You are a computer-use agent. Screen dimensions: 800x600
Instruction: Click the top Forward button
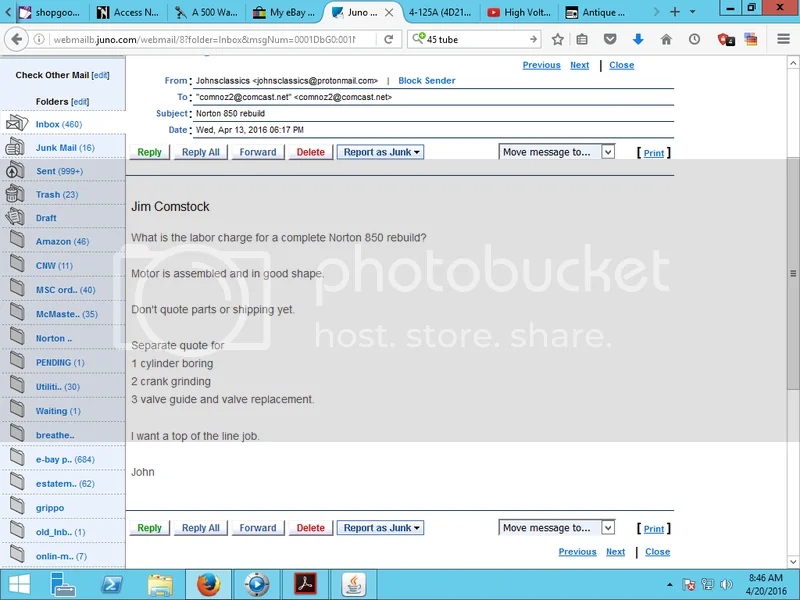[x=257, y=152]
